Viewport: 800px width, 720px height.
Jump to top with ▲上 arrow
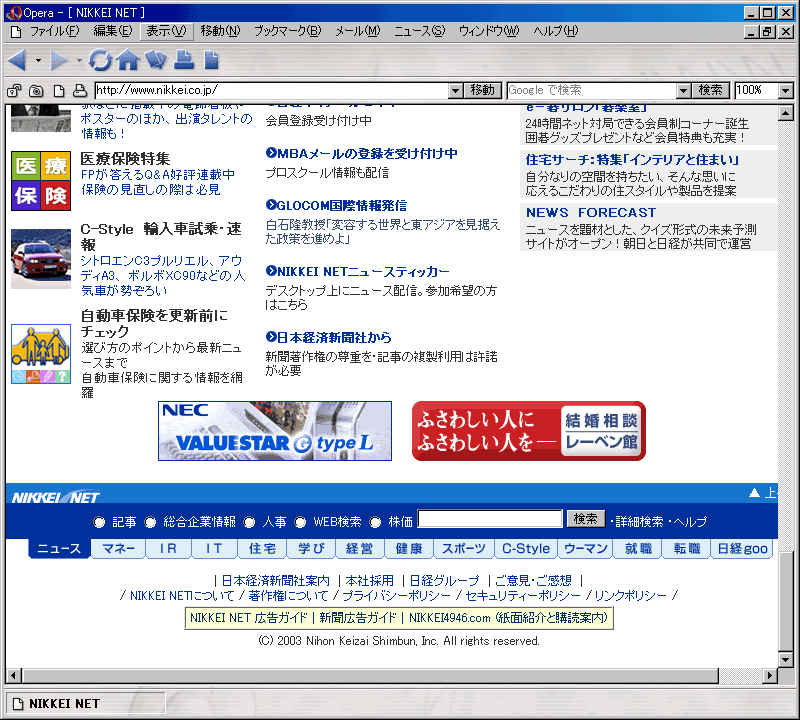click(763, 492)
